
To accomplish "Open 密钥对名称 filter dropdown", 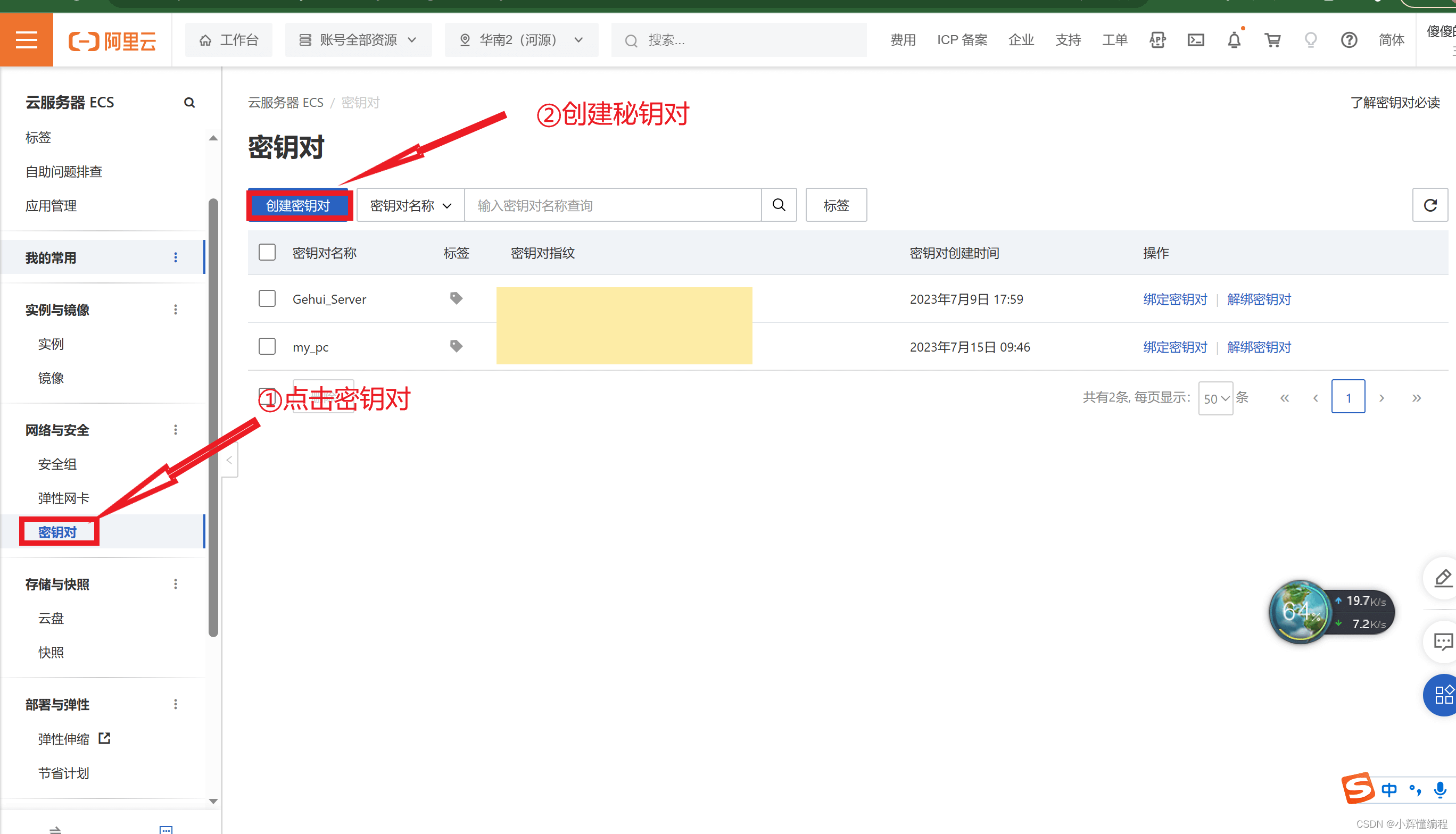I will coord(410,206).
